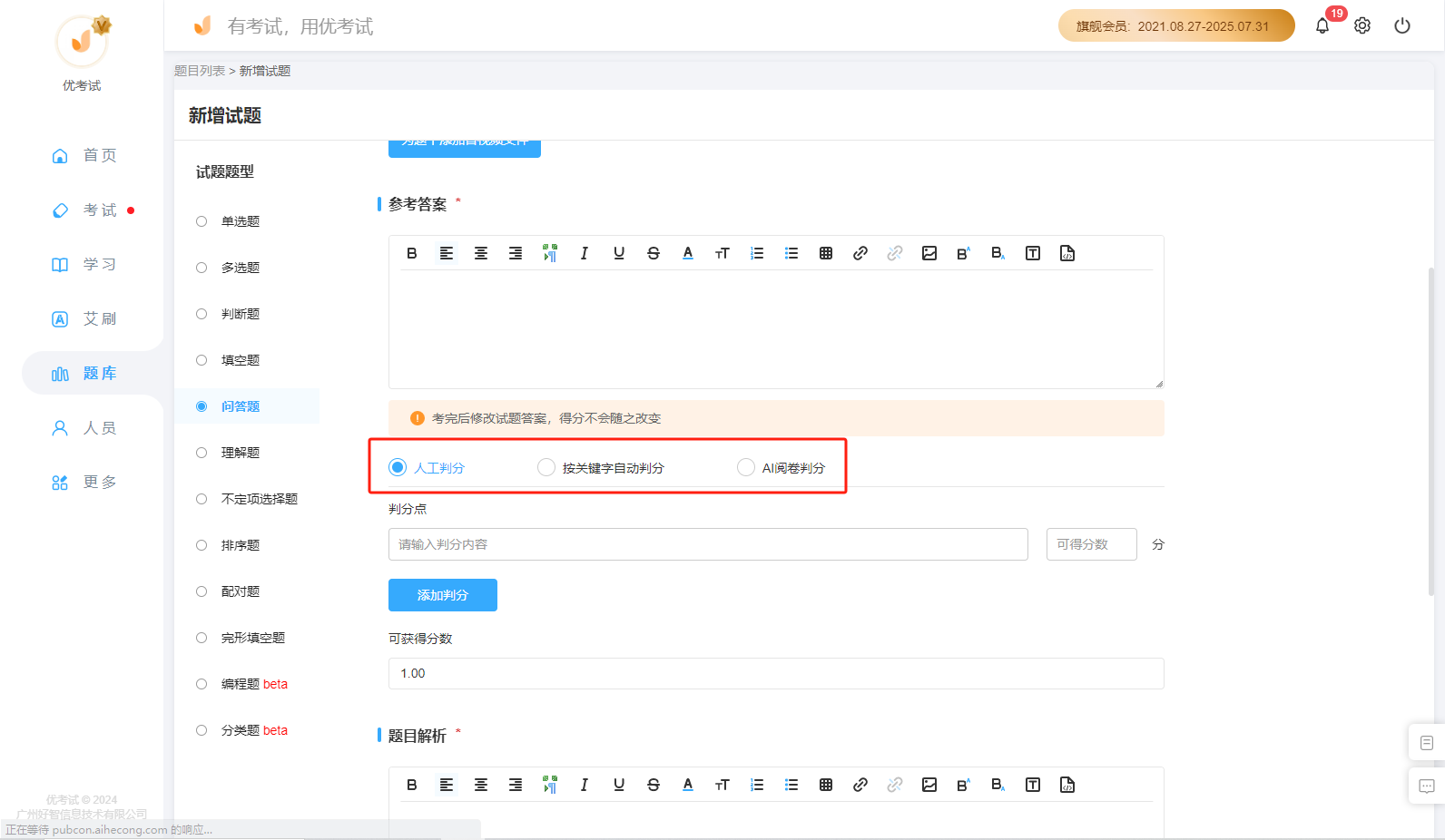Click the 优考试 logo avatar
The height and width of the screenshot is (840, 1445).
pos(82,41)
